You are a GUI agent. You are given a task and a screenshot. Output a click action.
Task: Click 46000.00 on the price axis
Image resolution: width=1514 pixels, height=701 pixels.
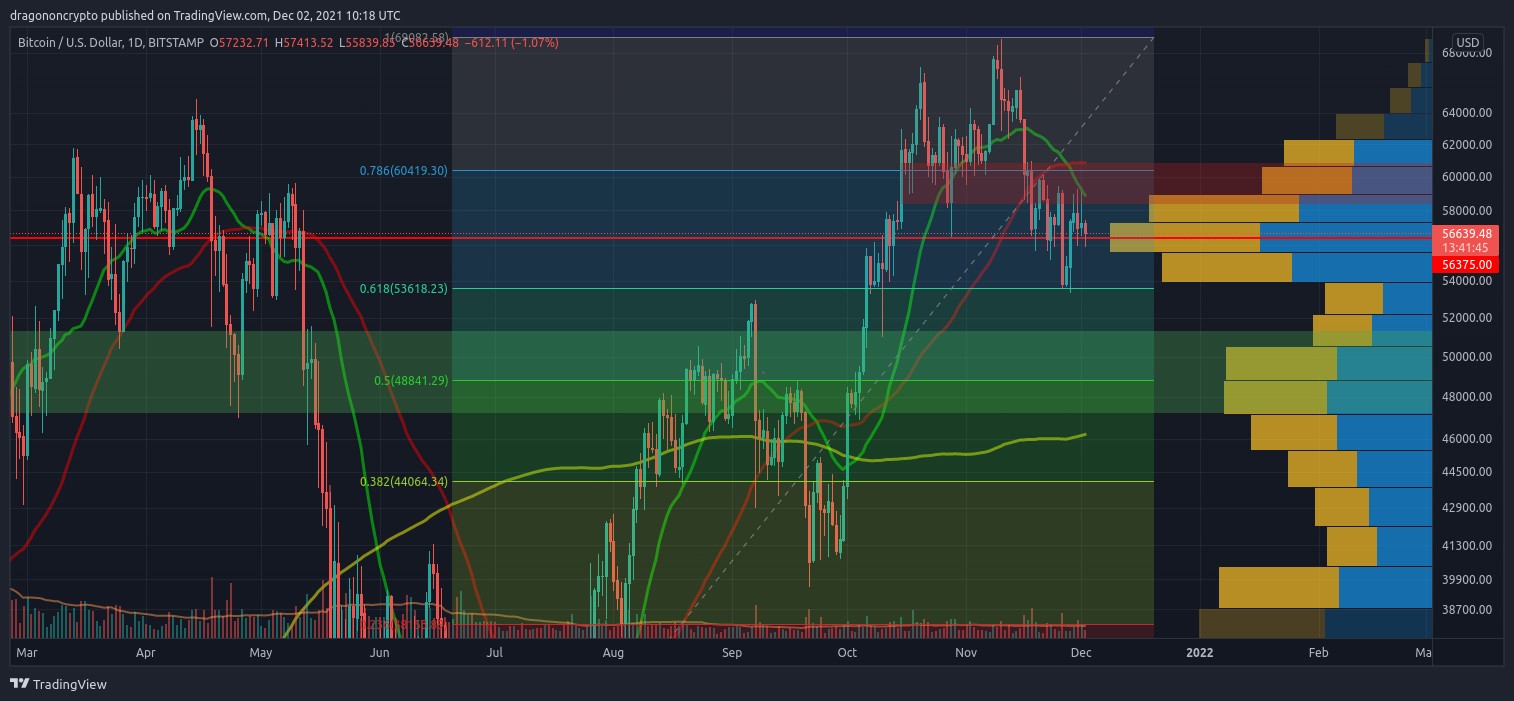pyautogui.click(x=1466, y=438)
